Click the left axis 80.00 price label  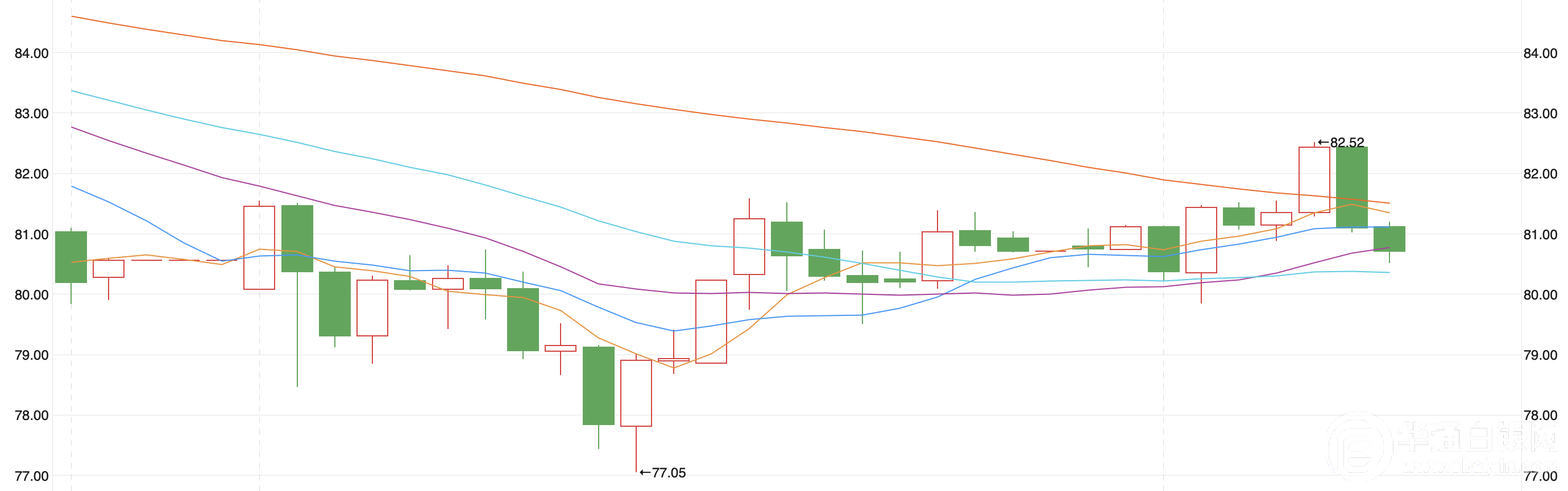tap(32, 294)
